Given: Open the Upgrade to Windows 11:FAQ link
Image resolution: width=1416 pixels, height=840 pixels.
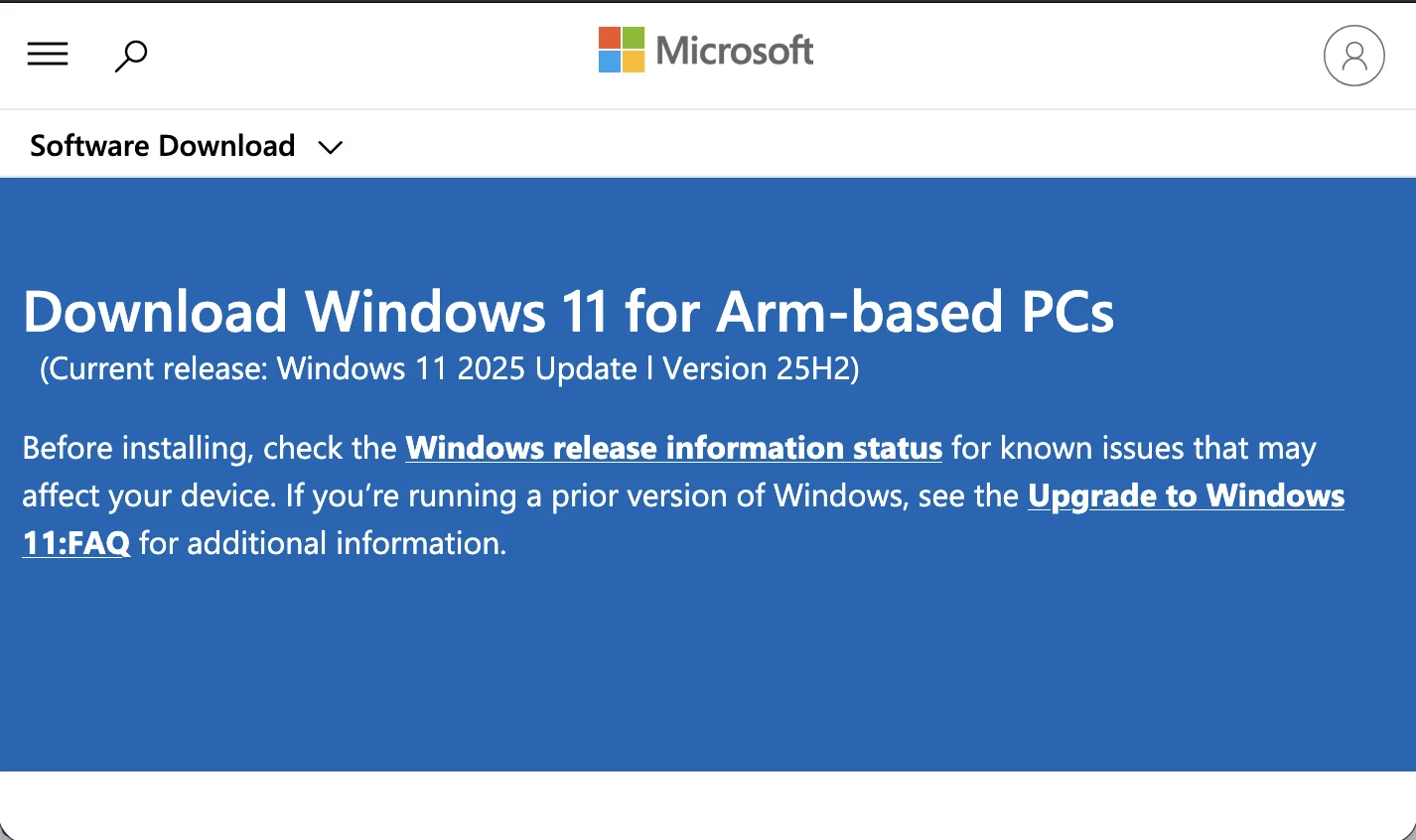Looking at the screenshot, I should tap(1187, 496).
